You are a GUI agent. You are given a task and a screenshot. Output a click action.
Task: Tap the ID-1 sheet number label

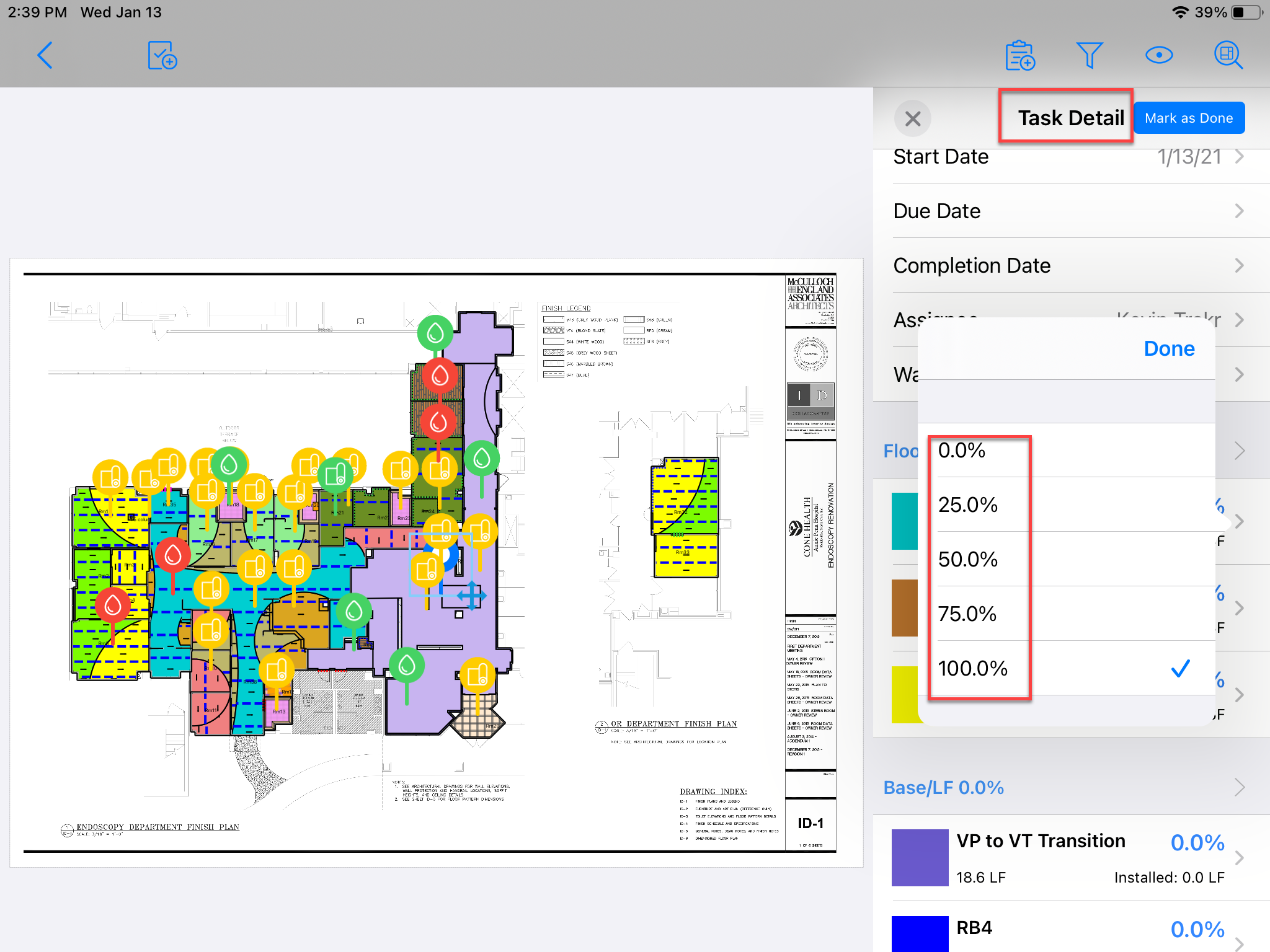(810, 823)
